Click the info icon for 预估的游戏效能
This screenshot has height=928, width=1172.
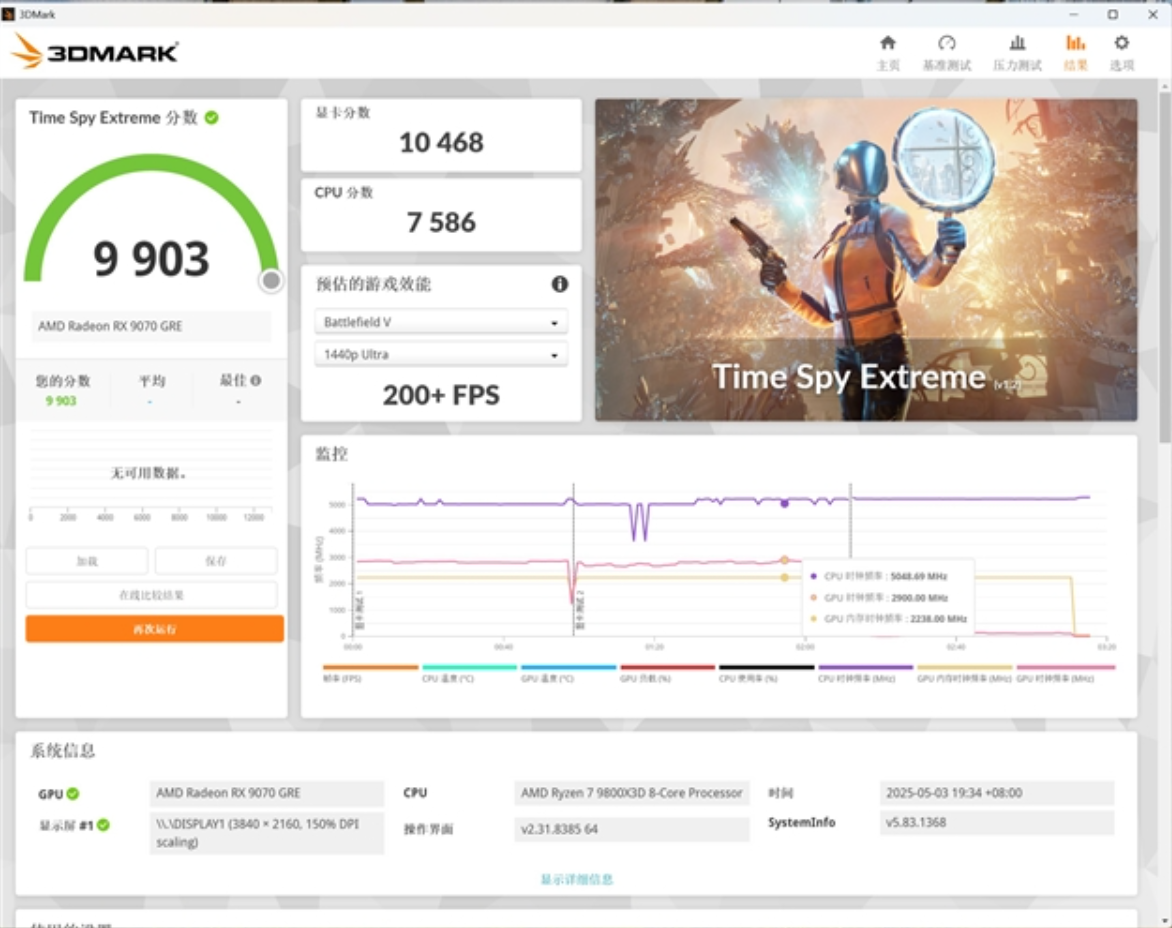coord(559,284)
